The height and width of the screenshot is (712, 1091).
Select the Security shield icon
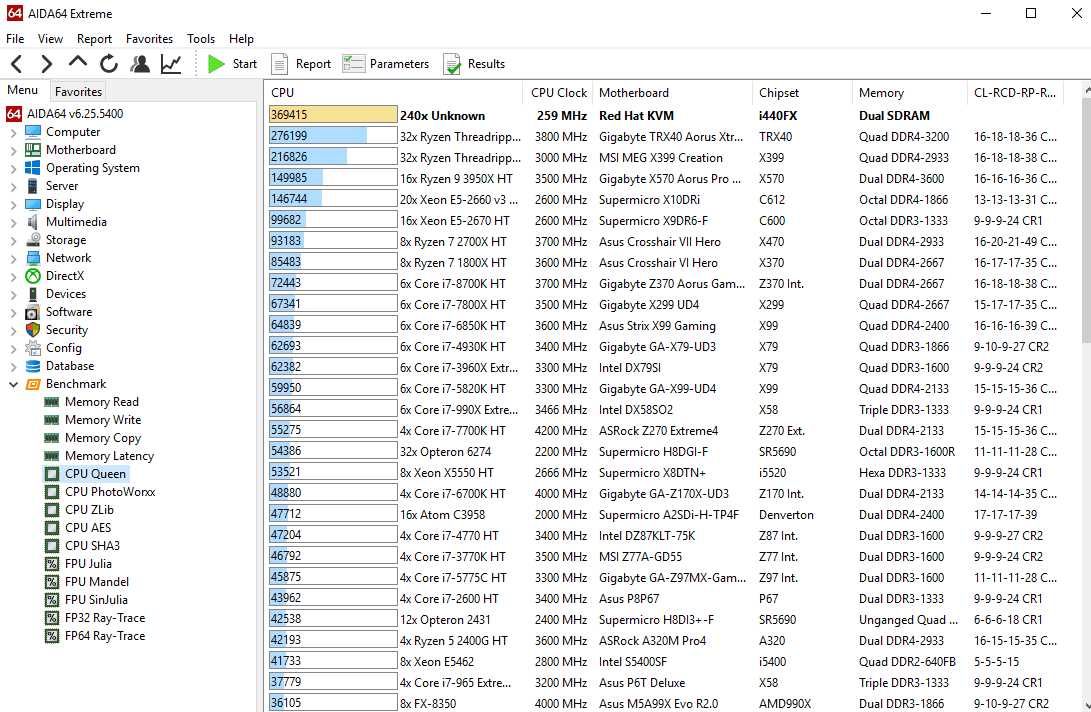(33, 330)
